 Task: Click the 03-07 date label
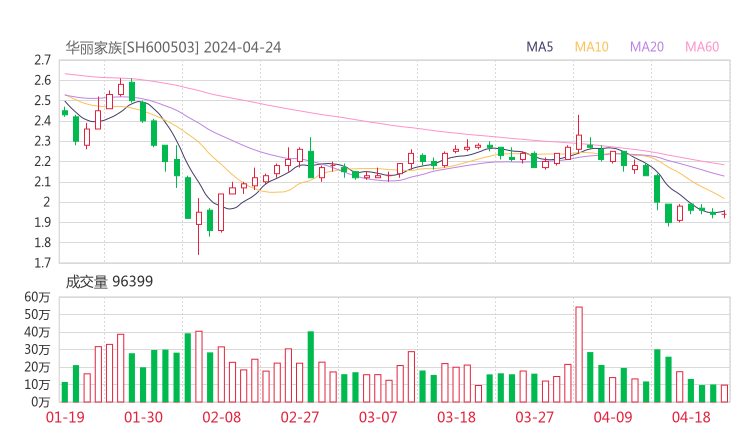[x=378, y=417]
